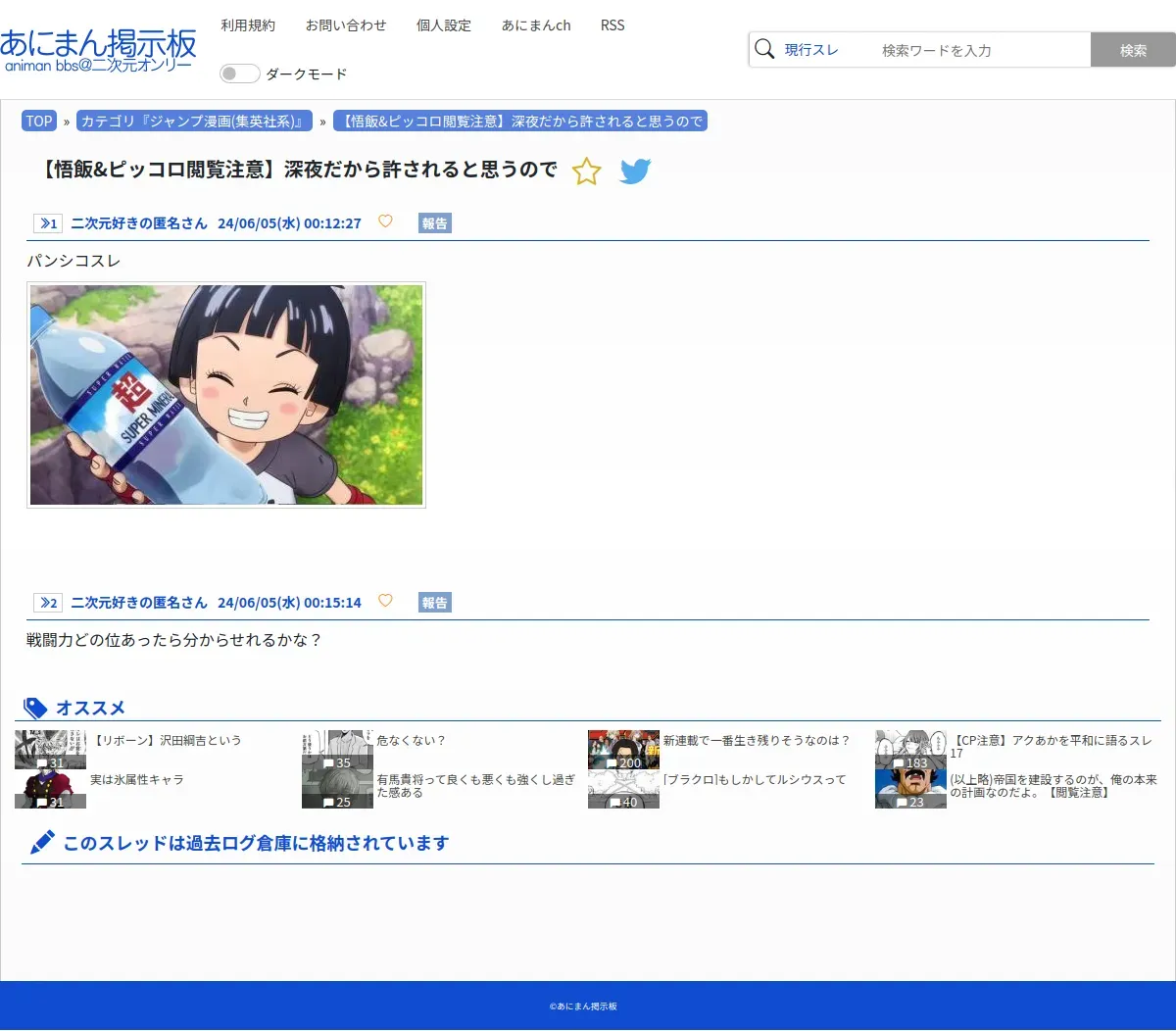This screenshot has height=1031, width=1176.
Task: Click the magnifier search icon
Action: [764, 49]
